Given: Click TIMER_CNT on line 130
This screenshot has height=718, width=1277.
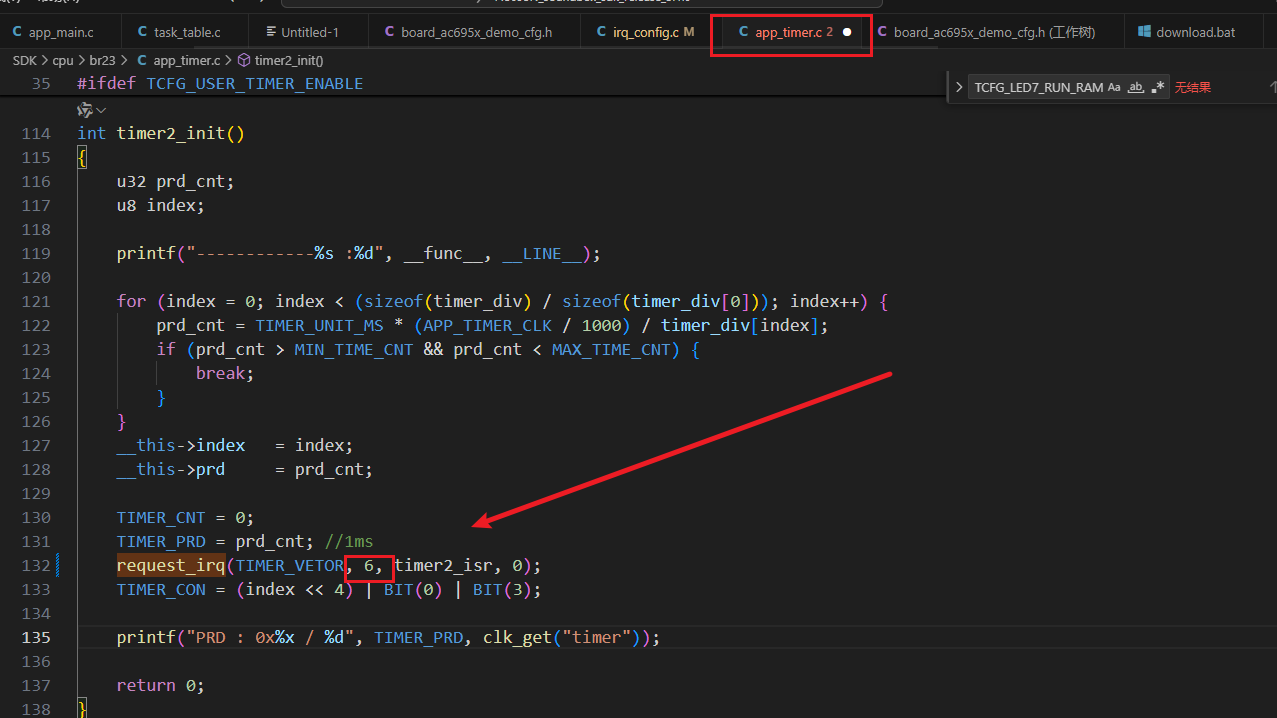Looking at the screenshot, I should tap(161, 517).
